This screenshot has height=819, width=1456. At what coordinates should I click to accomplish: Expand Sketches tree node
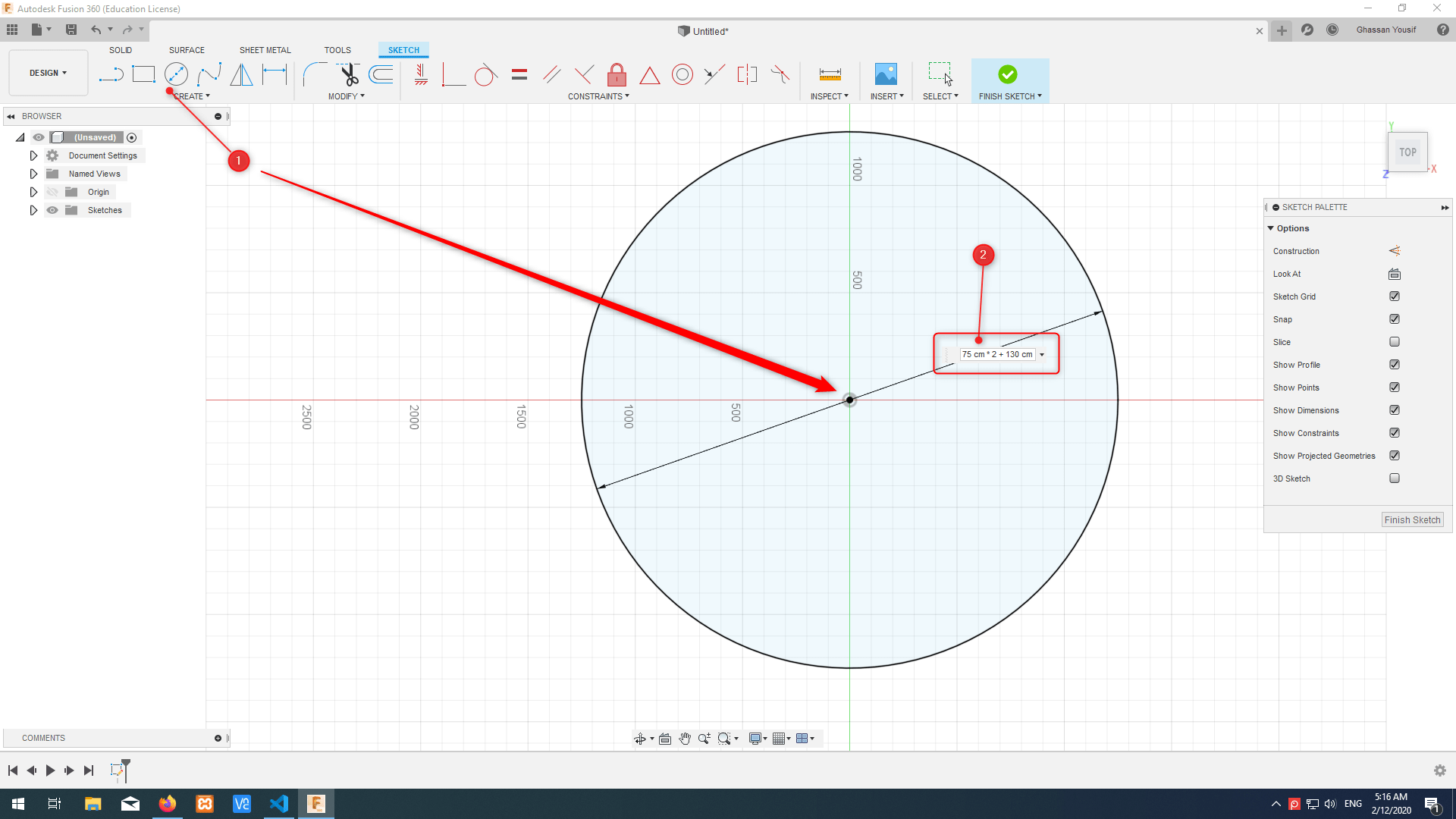pos(33,210)
